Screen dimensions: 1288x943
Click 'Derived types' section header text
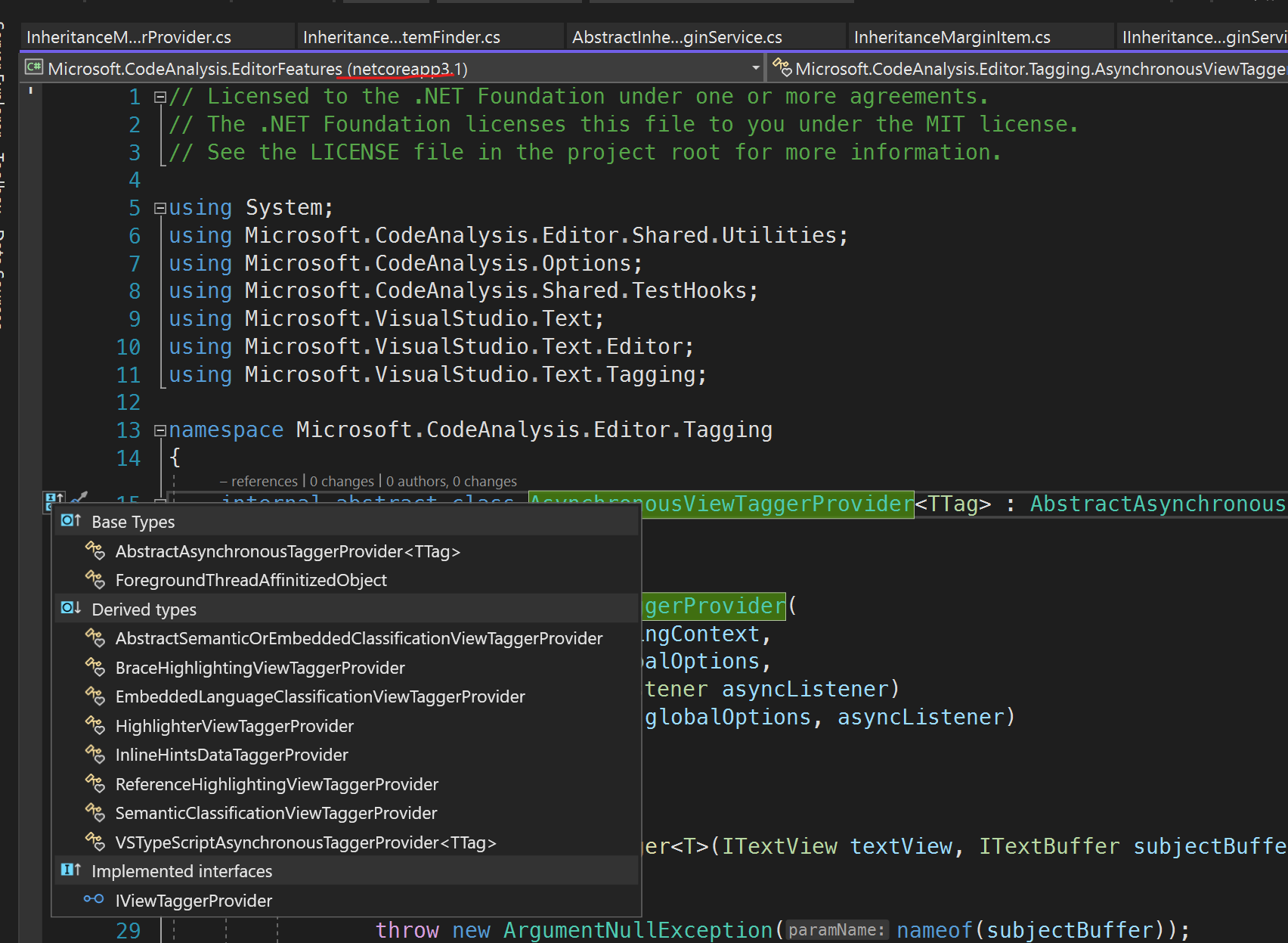pyautogui.click(x=144, y=610)
